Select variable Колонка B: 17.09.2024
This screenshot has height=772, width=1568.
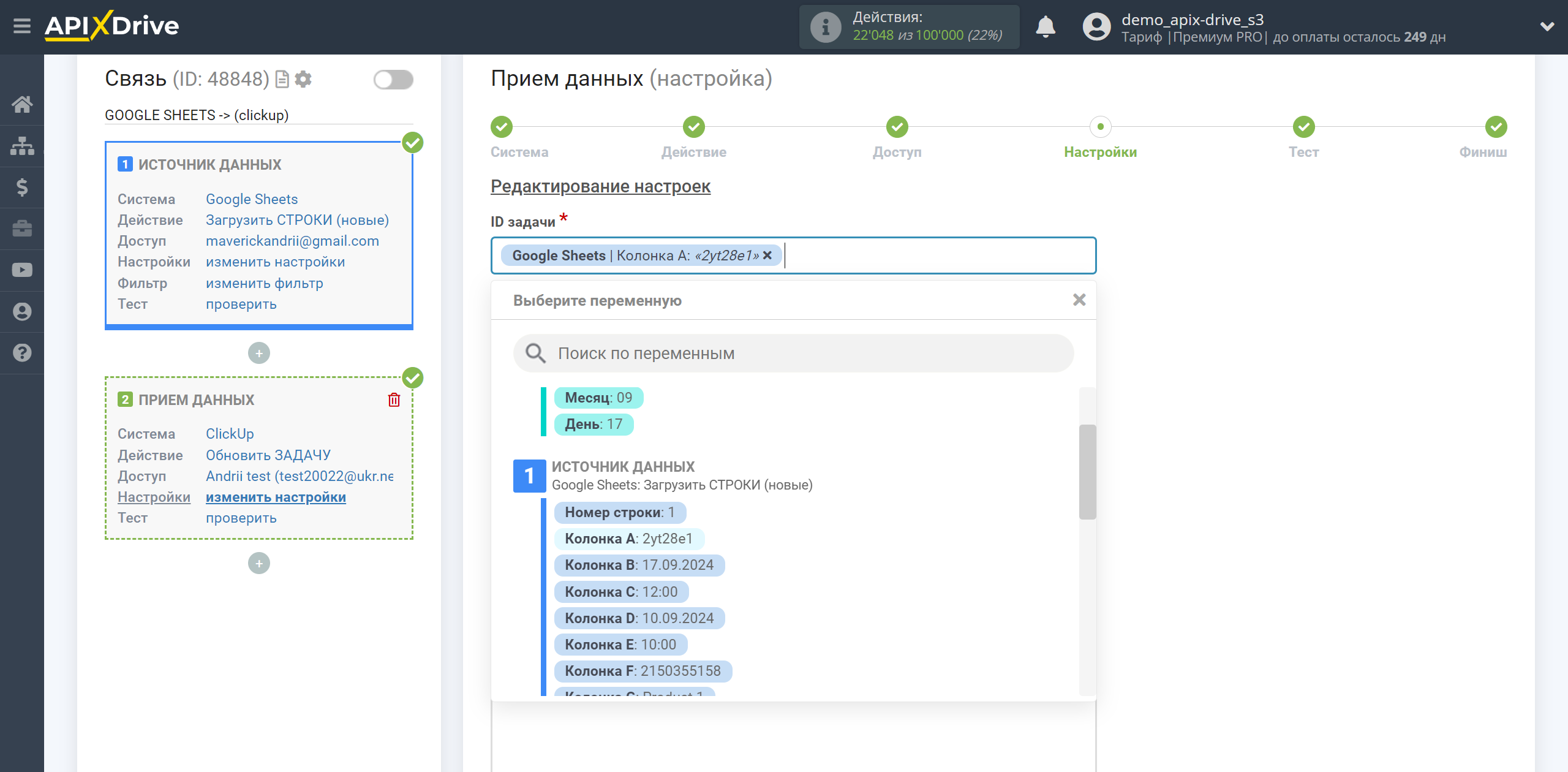click(x=639, y=565)
